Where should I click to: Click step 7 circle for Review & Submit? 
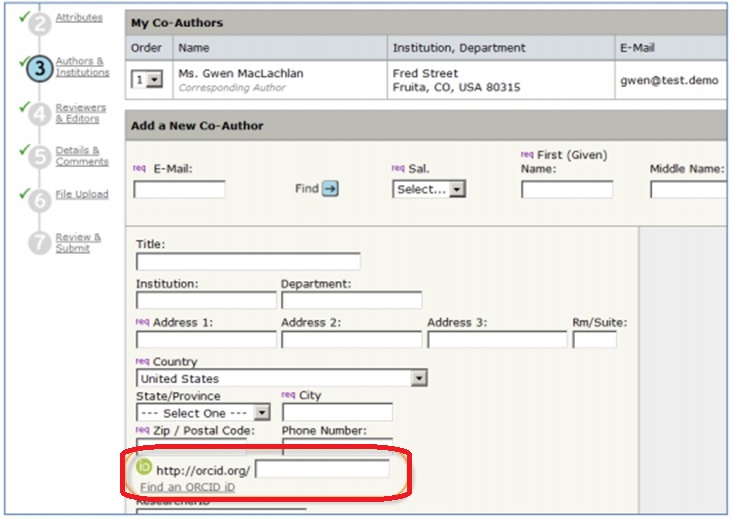39,243
